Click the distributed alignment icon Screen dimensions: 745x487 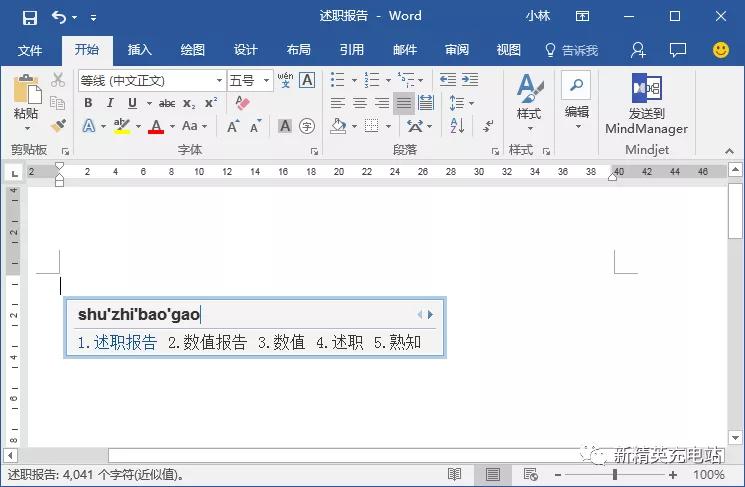point(426,103)
